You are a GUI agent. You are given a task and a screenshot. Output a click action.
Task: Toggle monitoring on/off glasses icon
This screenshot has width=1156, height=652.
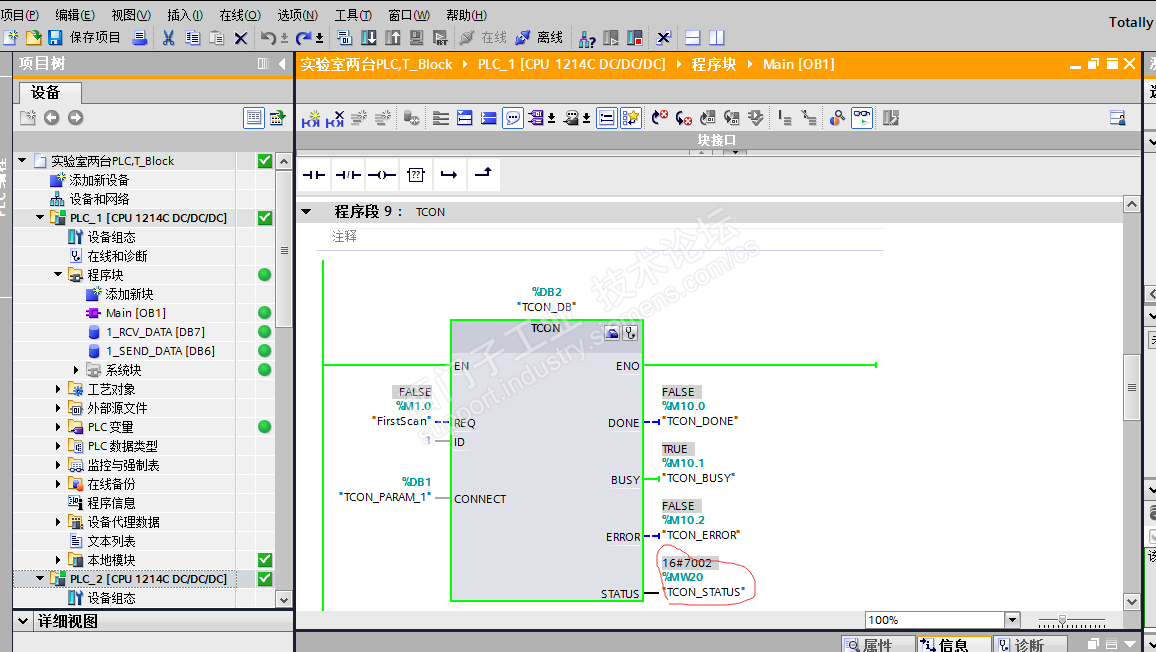coord(862,118)
